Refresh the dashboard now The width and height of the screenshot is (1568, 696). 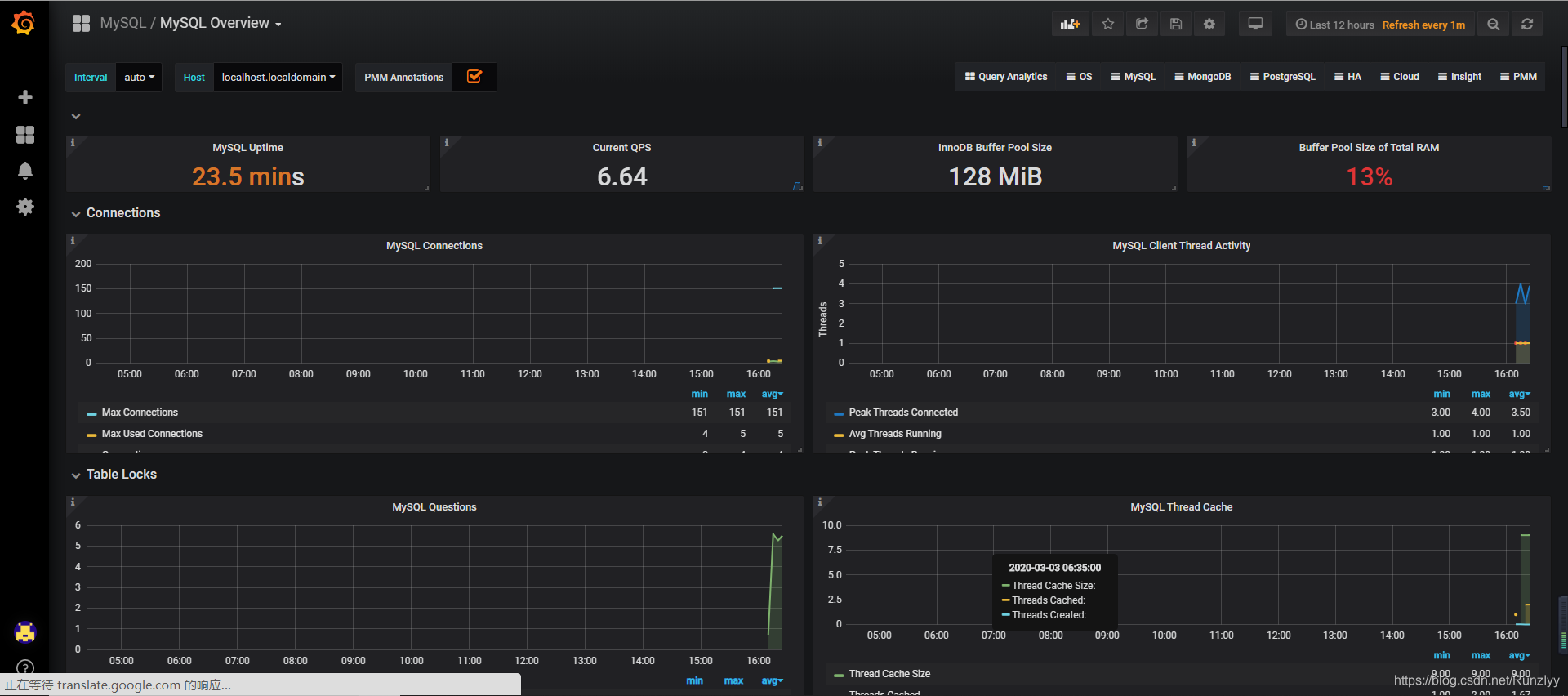[x=1527, y=25]
